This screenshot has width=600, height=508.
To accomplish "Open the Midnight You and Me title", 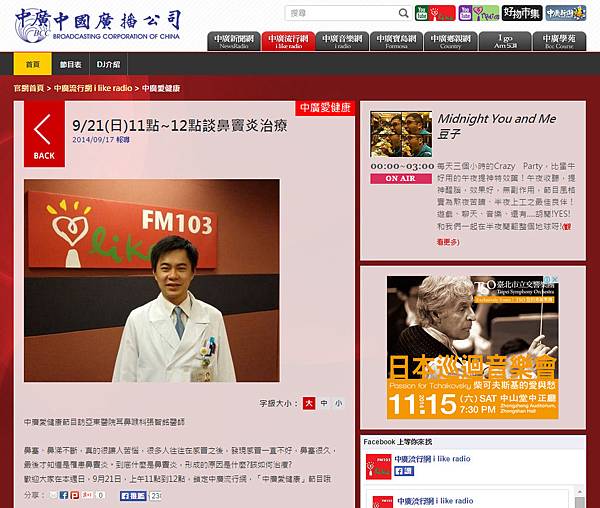I will tap(496, 119).
